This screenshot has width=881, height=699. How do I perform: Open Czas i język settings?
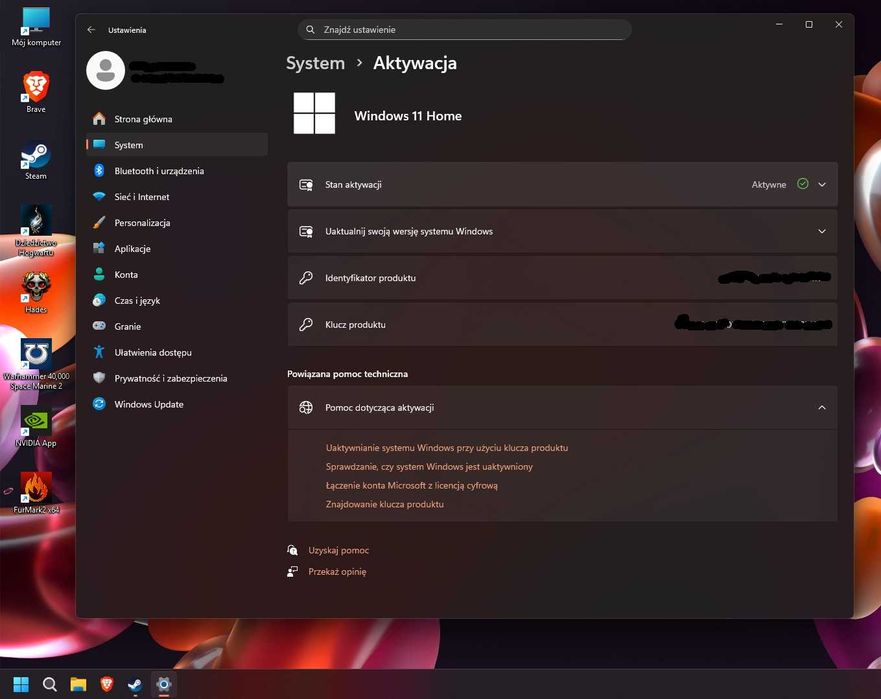(x=176, y=301)
